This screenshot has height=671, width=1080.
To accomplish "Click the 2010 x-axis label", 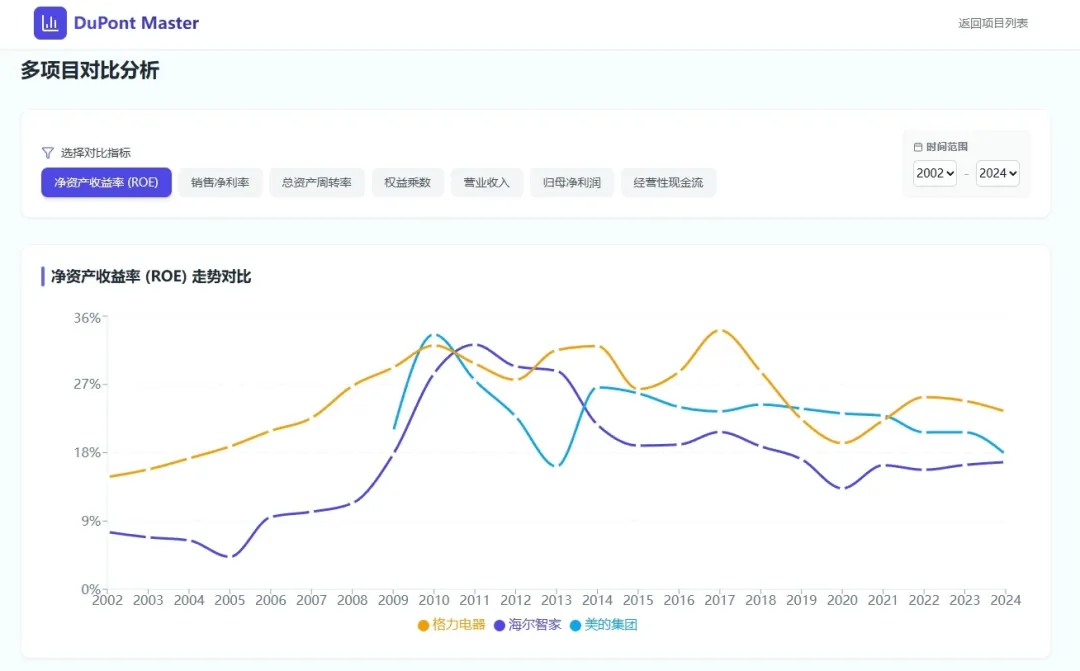I will tap(434, 600).
